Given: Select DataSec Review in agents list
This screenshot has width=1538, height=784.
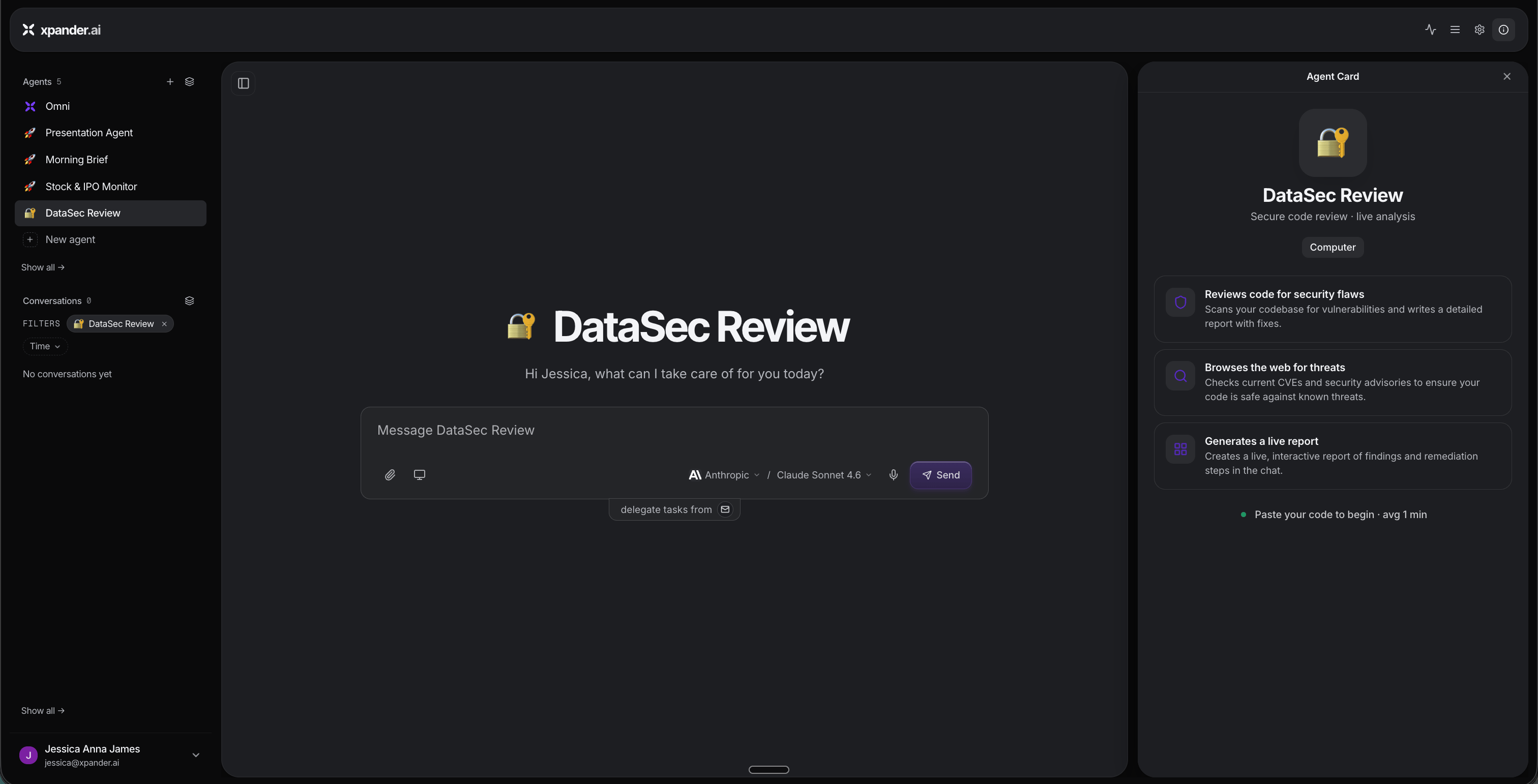Looking at the screenshot, I should tap(110, 213).
